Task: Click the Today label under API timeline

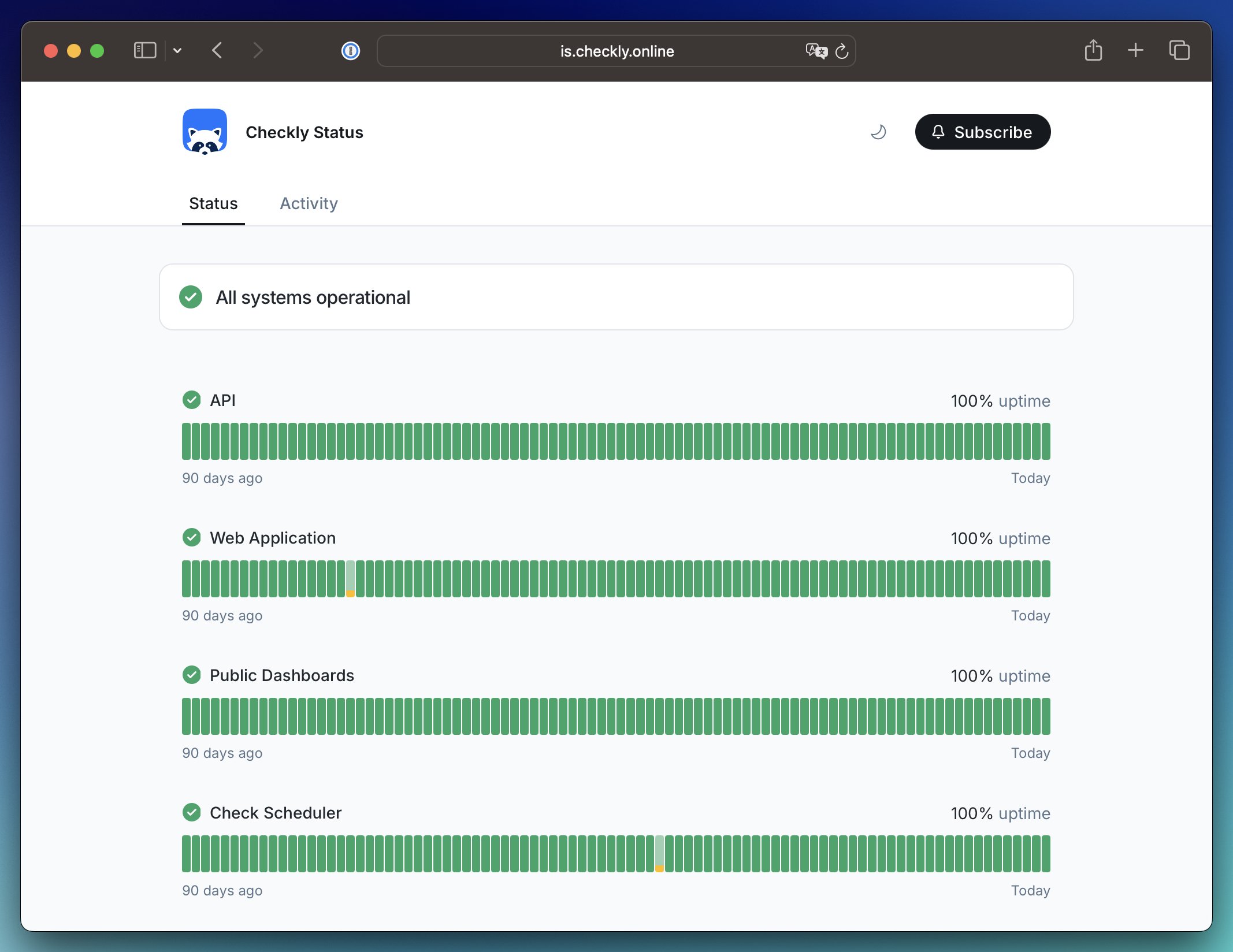Action: tap(1030, 478)
